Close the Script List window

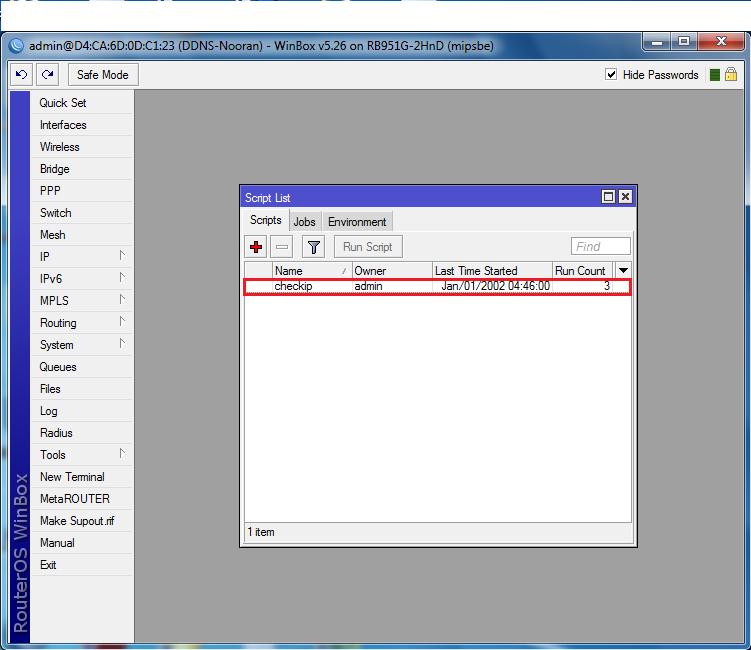point(625,197)
